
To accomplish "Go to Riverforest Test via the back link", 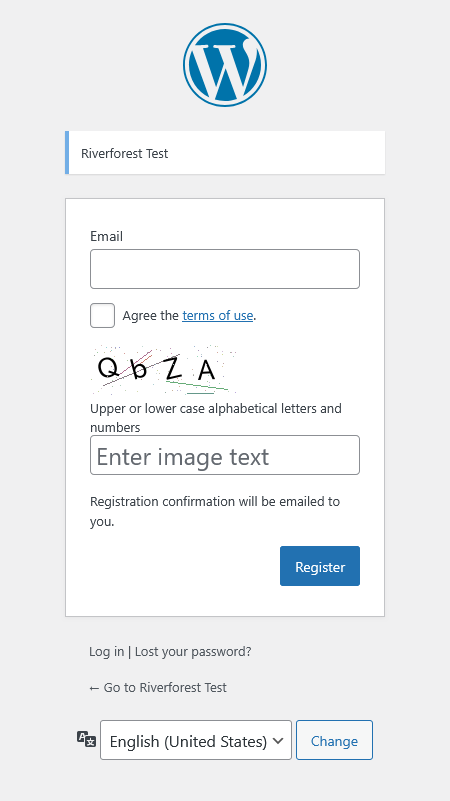I will point(158,687).
